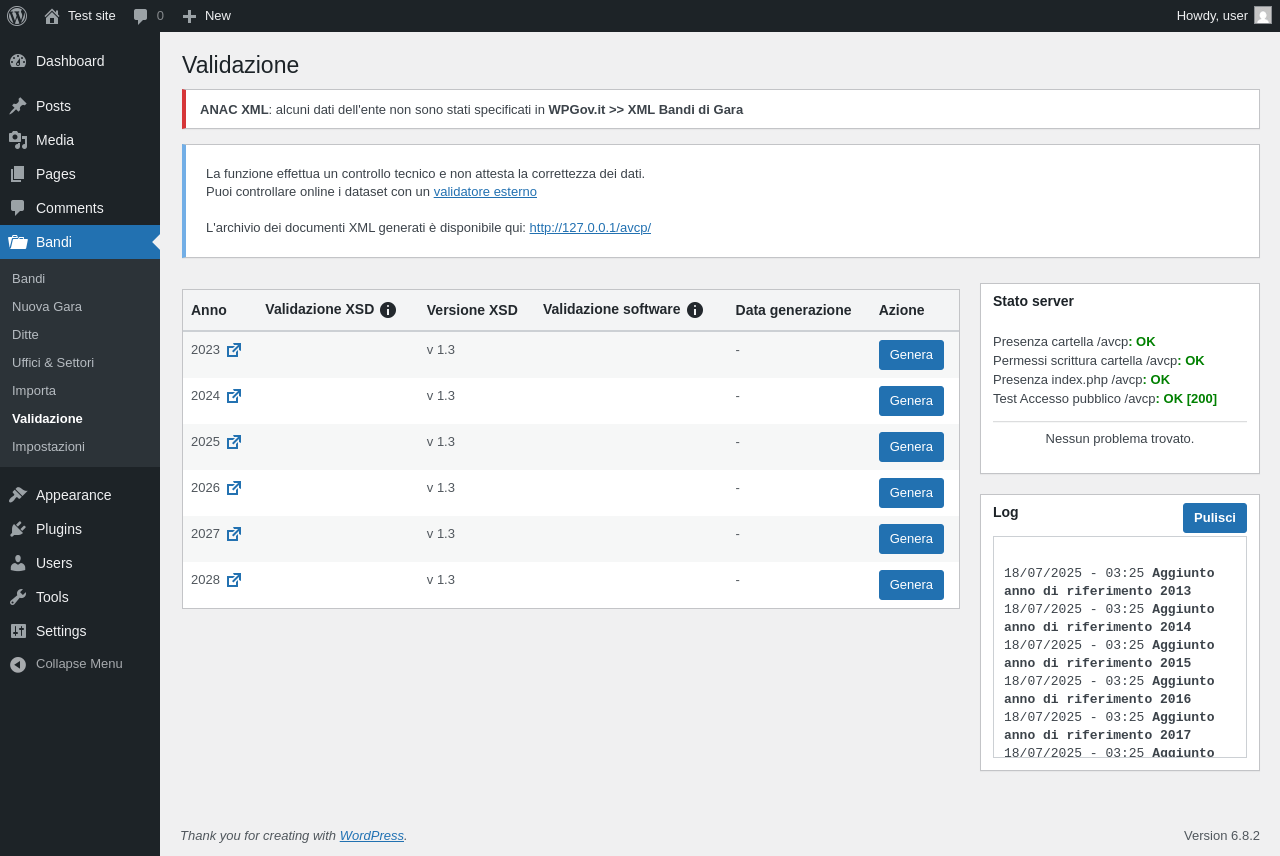The width and height of the screenshot is (1280, 856).
Task: Open Bandi submenu item
Action: tap(80, 279)
